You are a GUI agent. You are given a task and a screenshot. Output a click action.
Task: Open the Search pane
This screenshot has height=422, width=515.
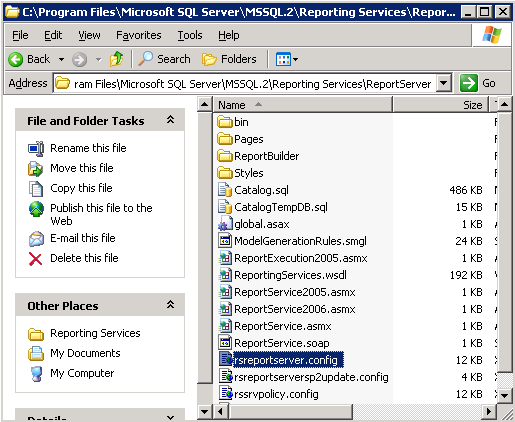click(164, 59)
